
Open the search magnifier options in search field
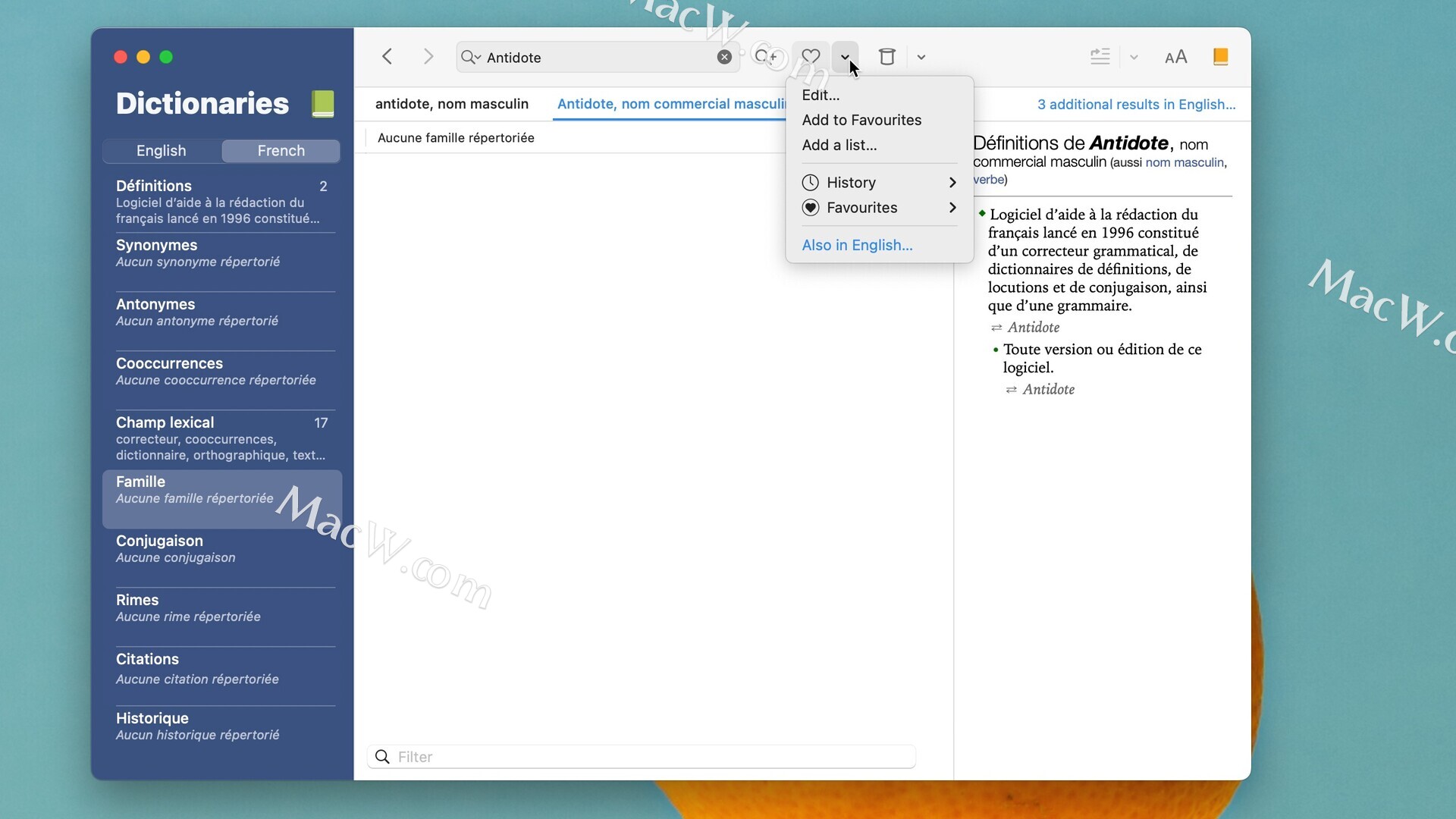tap(471, 58)
